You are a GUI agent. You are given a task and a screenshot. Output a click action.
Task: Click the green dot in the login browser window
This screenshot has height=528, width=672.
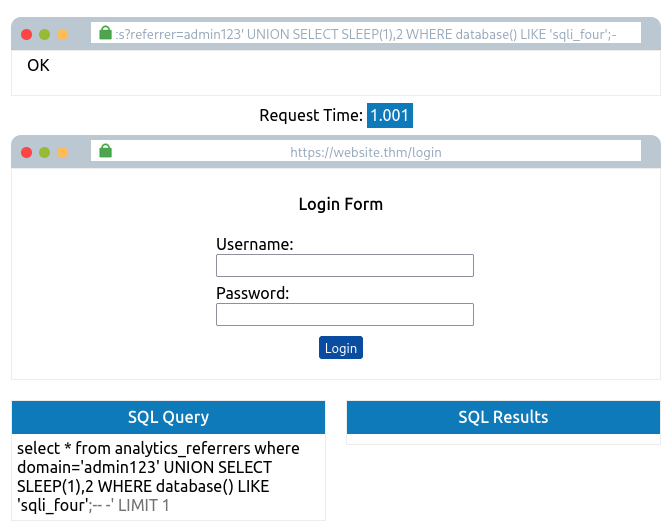point(45,152)
